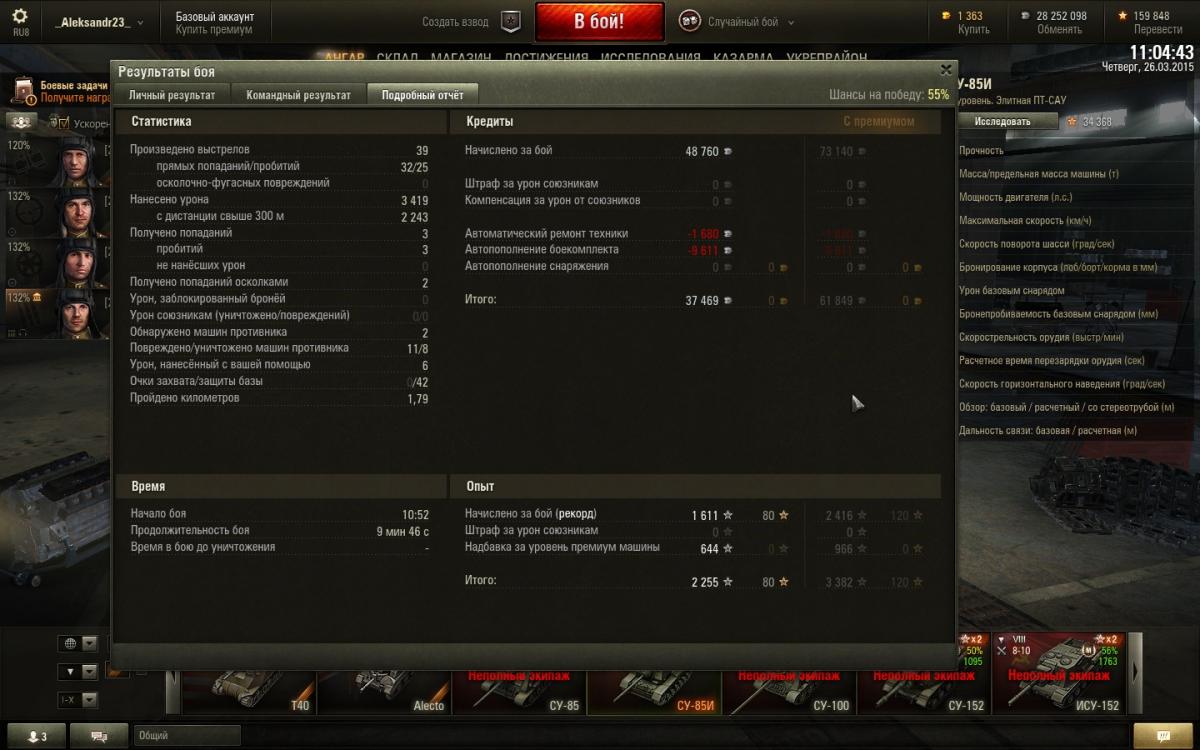Click the platoon creation emblem icon
1200x750 pixels.
click(511, 21)
